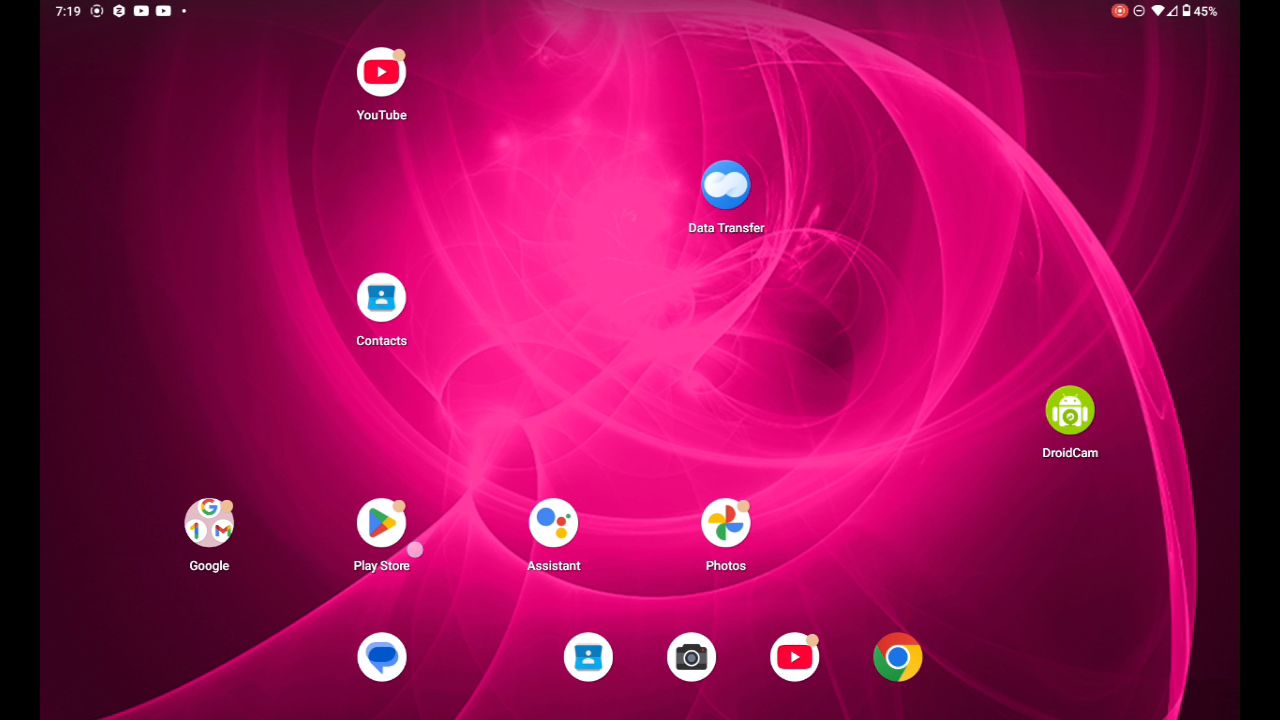Tap the red screen recording indicator

(1120, 11)
